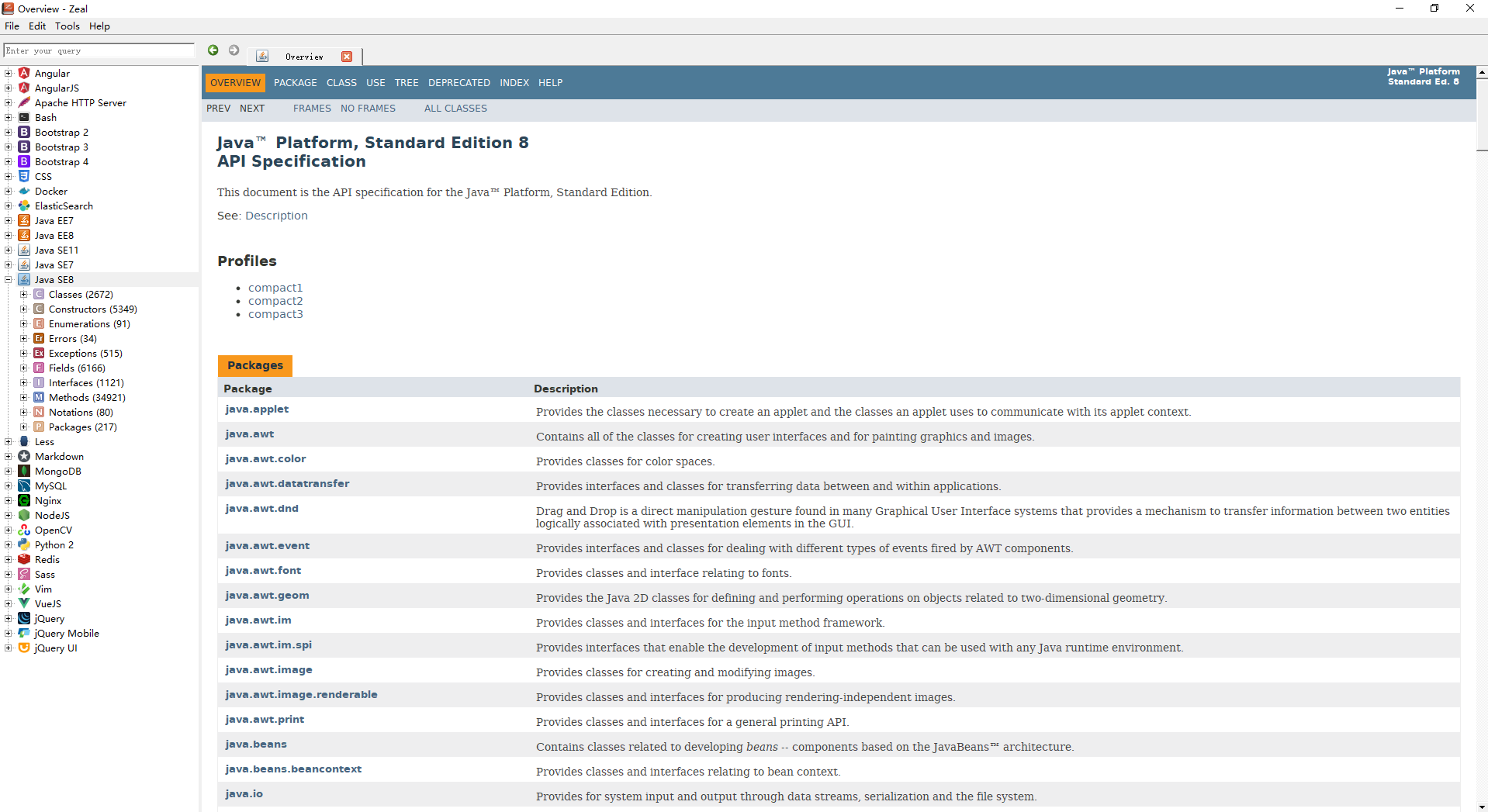
Task: Click the Packages tab heading
Action: 255,365
